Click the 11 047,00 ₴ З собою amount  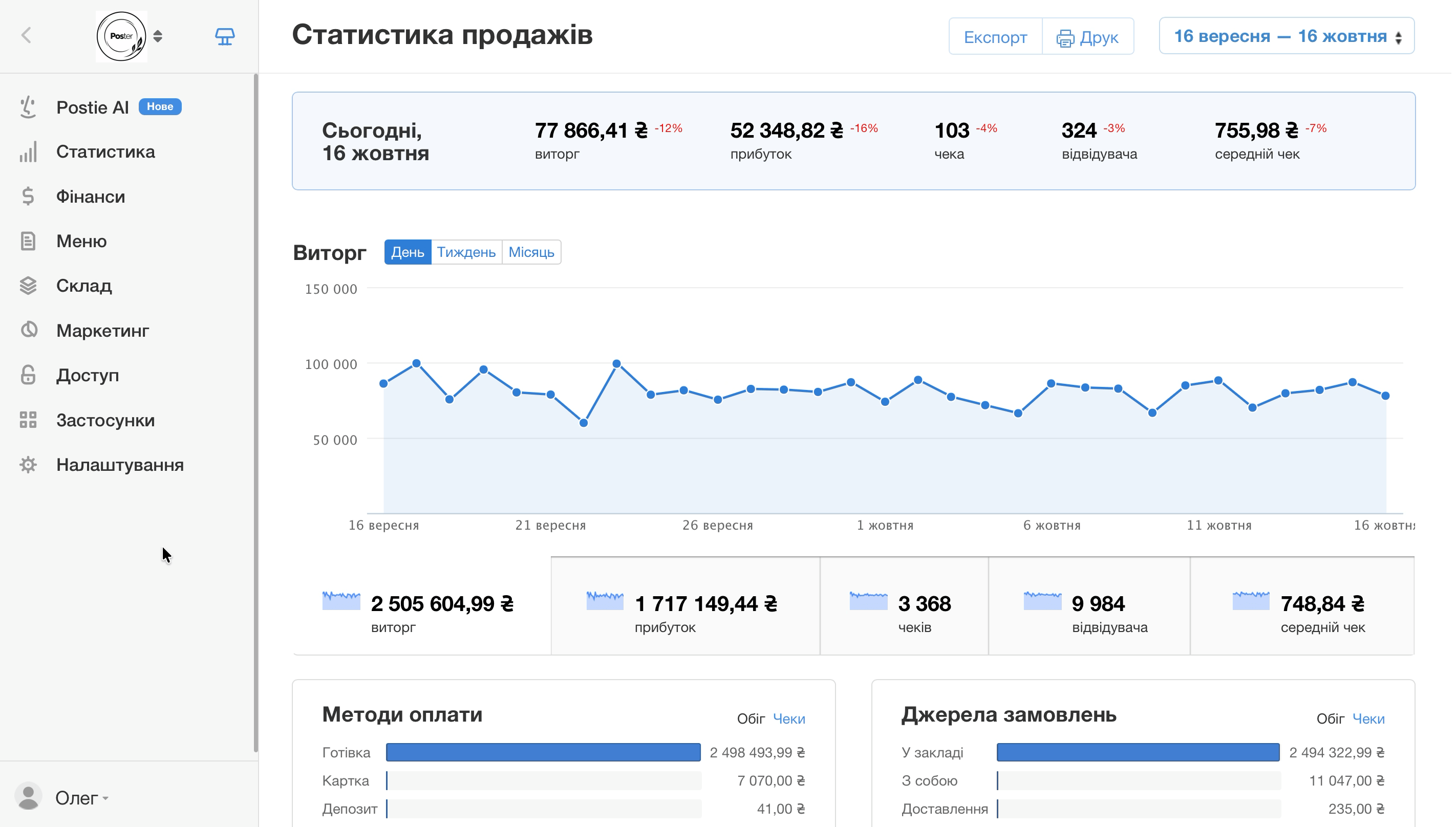(1351, 781)
